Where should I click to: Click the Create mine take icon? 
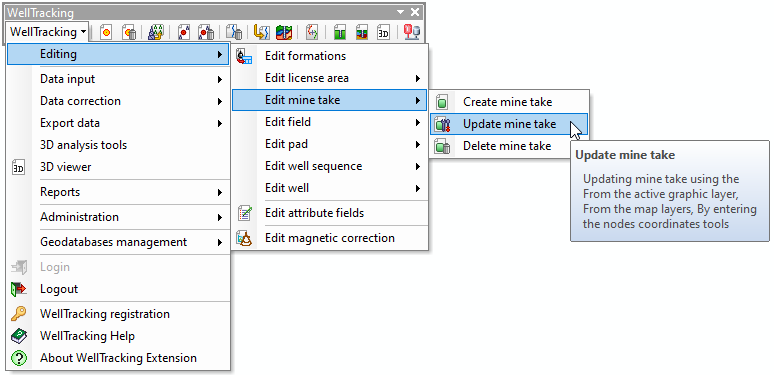pos(442,102)
